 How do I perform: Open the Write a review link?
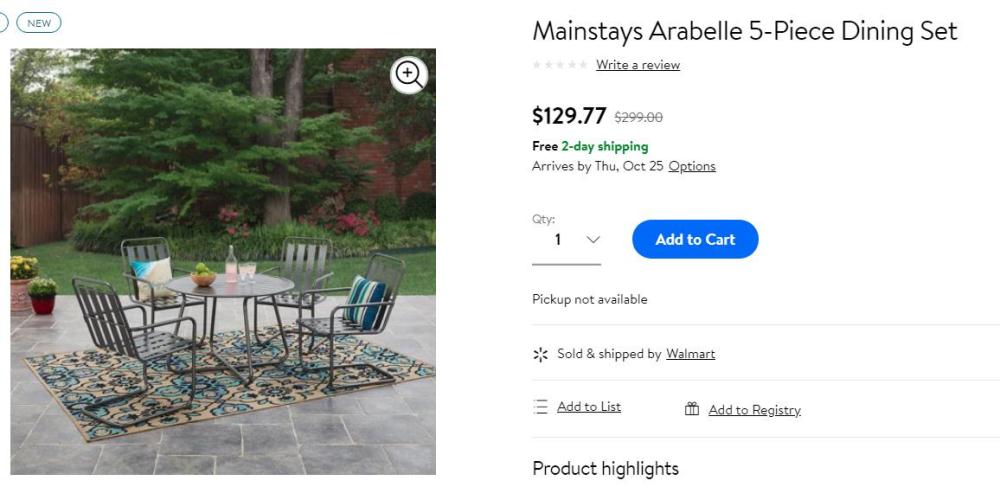coord(638,65)
